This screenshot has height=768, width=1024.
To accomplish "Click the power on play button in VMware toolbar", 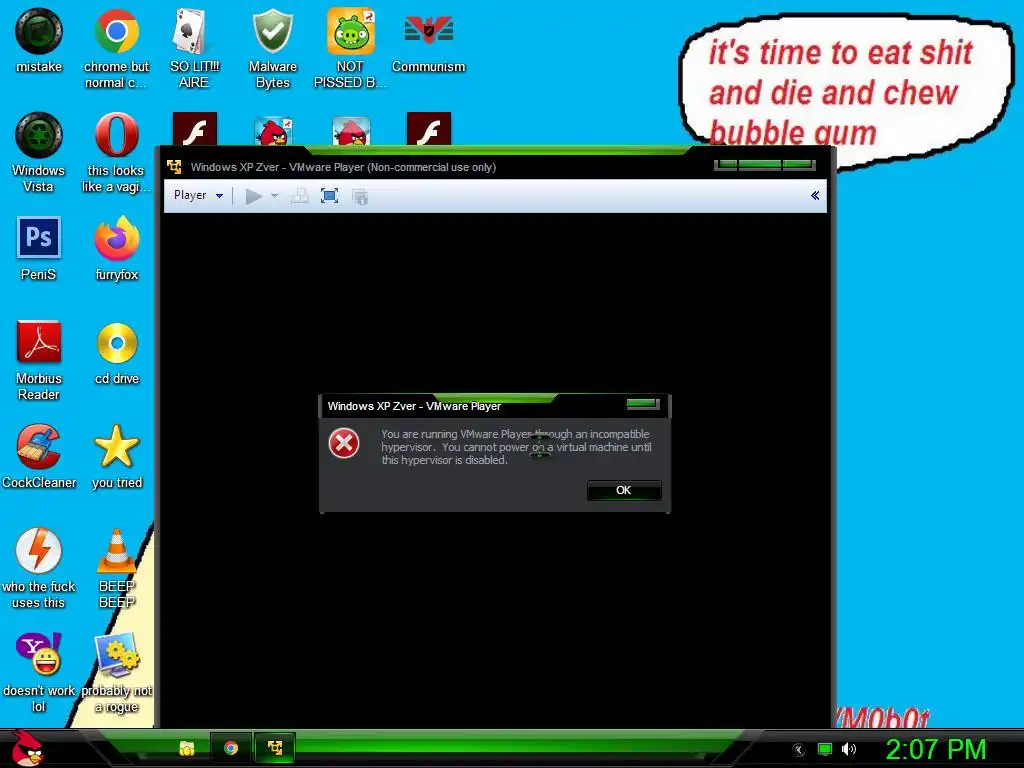I will coord(253,196).
